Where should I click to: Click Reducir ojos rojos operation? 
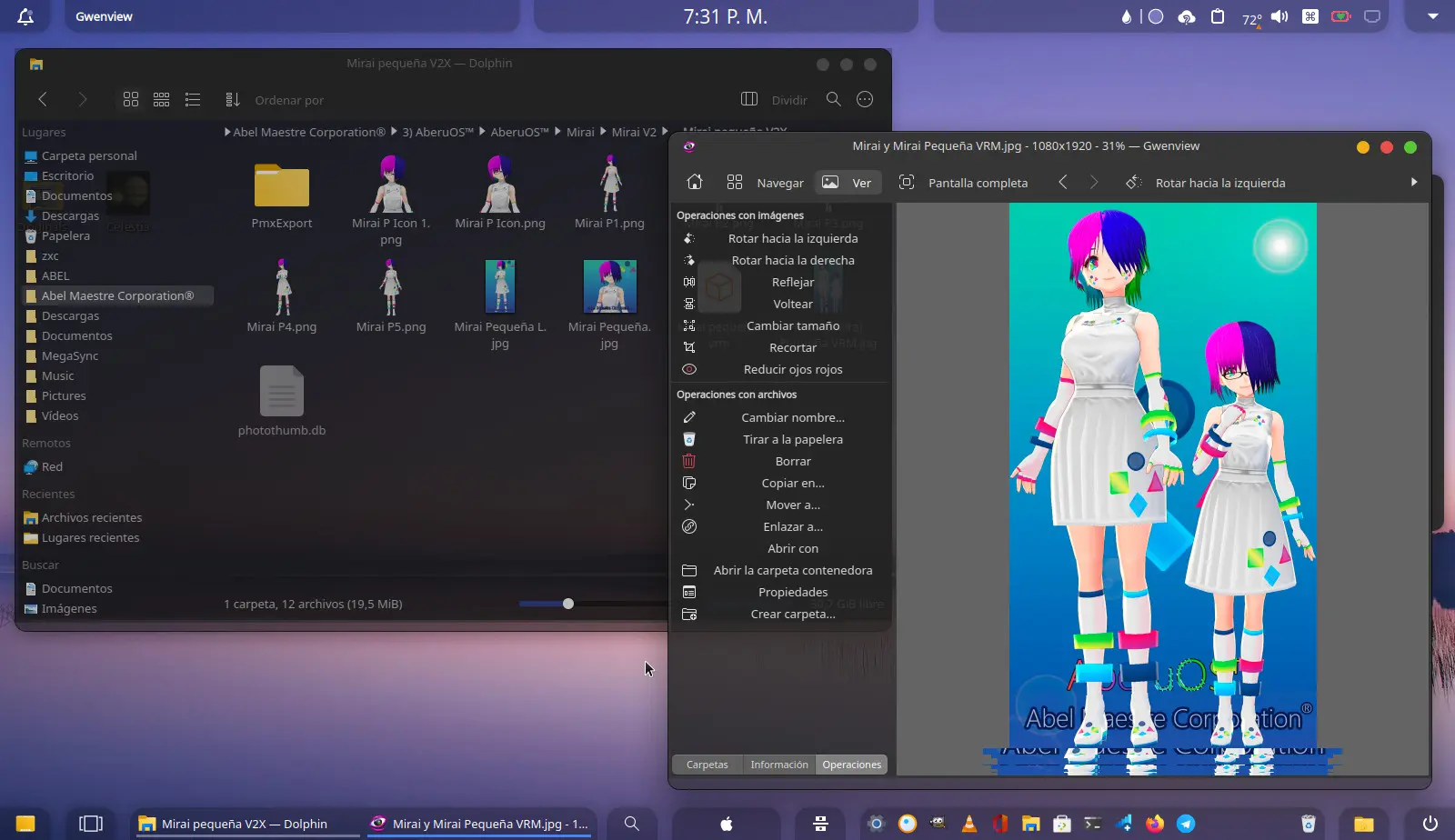point(792,369)
